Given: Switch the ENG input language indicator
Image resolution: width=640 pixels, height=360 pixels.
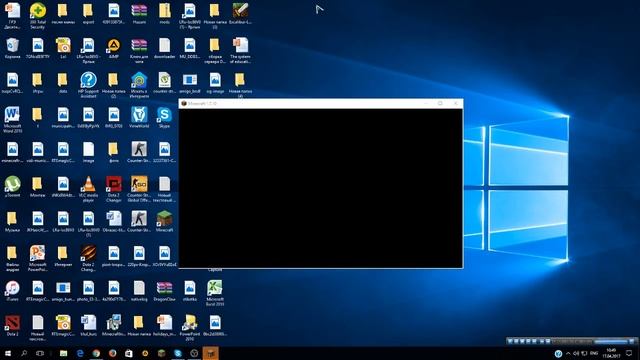Looking at the screenshot, I should click(594, 353).
